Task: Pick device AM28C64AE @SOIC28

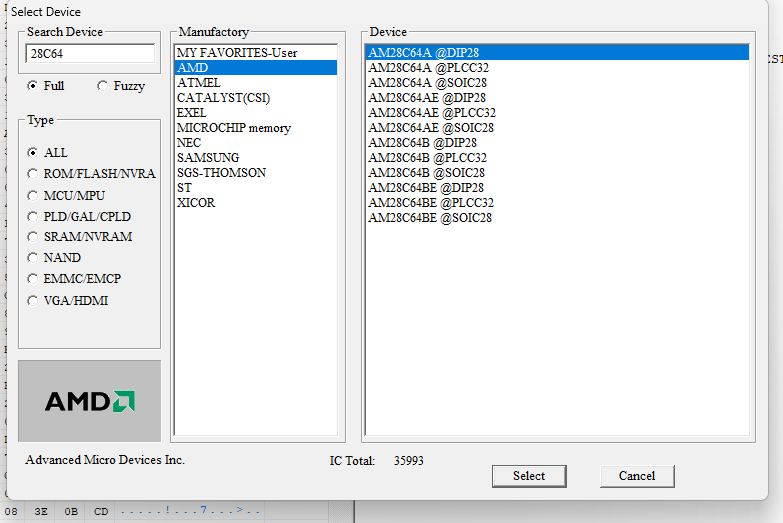Action: click(430, 128)
